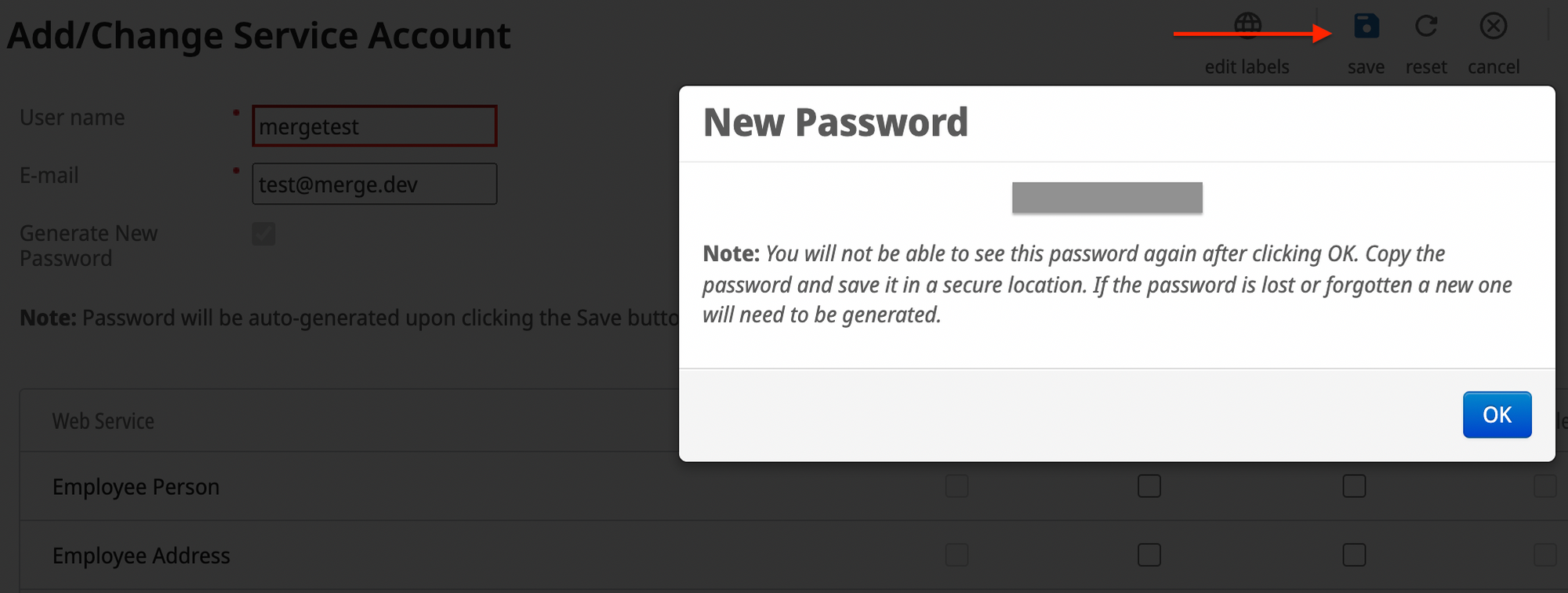Focus the E-mail input field

[375, 184]
